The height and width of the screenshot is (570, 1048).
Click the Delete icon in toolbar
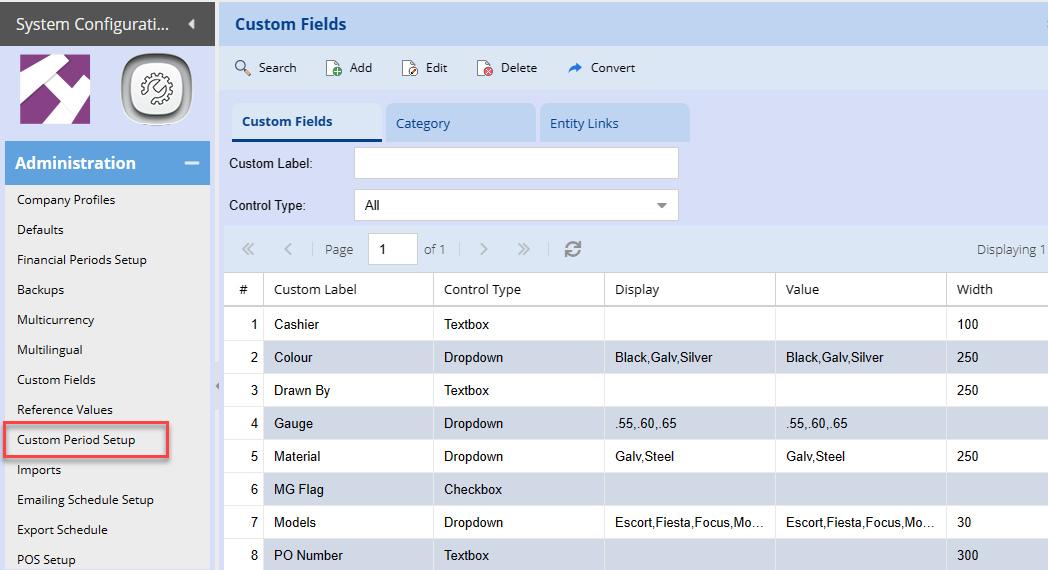485,68
